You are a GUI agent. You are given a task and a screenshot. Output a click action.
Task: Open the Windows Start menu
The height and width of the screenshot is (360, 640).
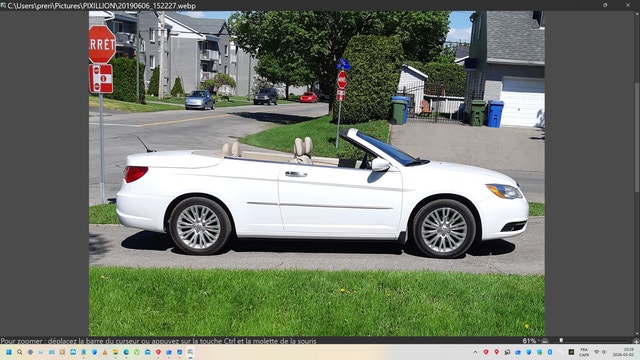[9, 352]
